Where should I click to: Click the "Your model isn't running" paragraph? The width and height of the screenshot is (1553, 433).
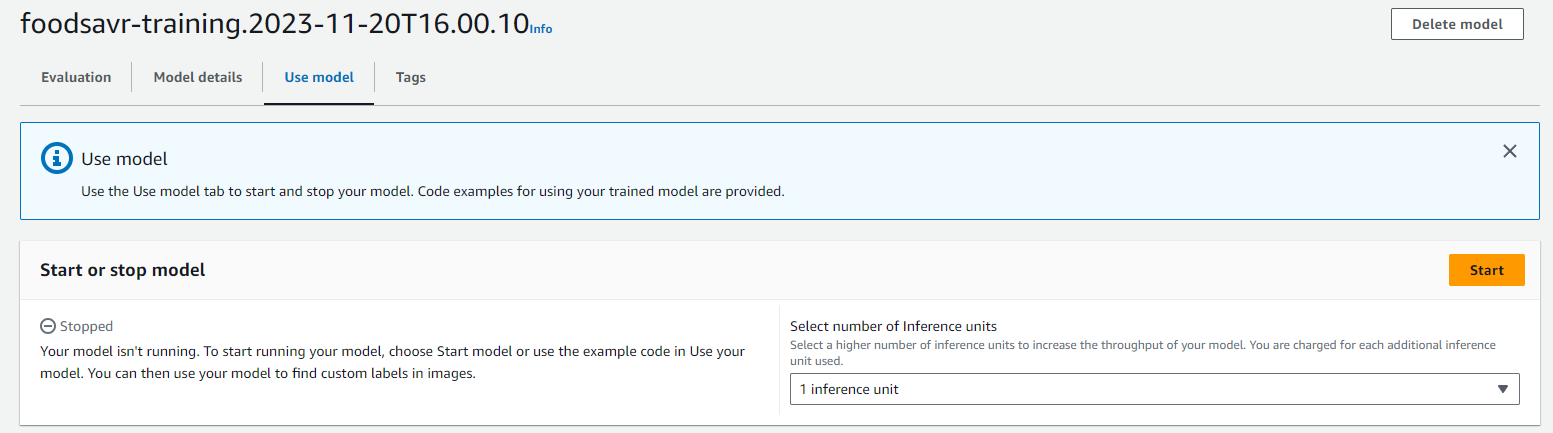(392, 363)
